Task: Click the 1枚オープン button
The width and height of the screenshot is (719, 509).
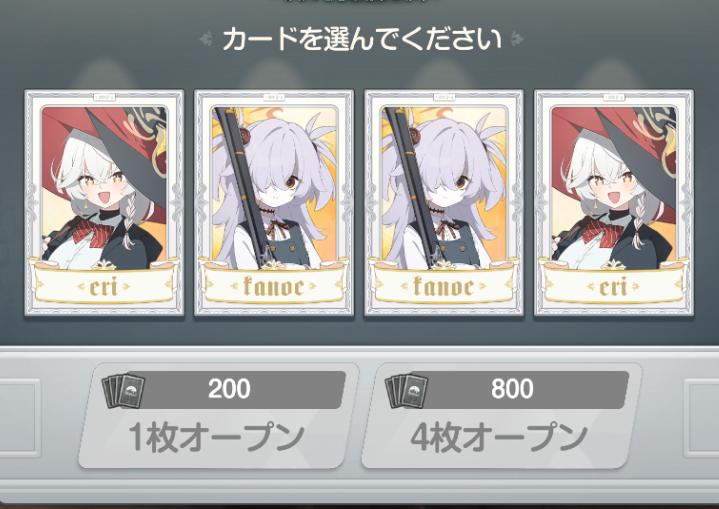Action: 219,416
